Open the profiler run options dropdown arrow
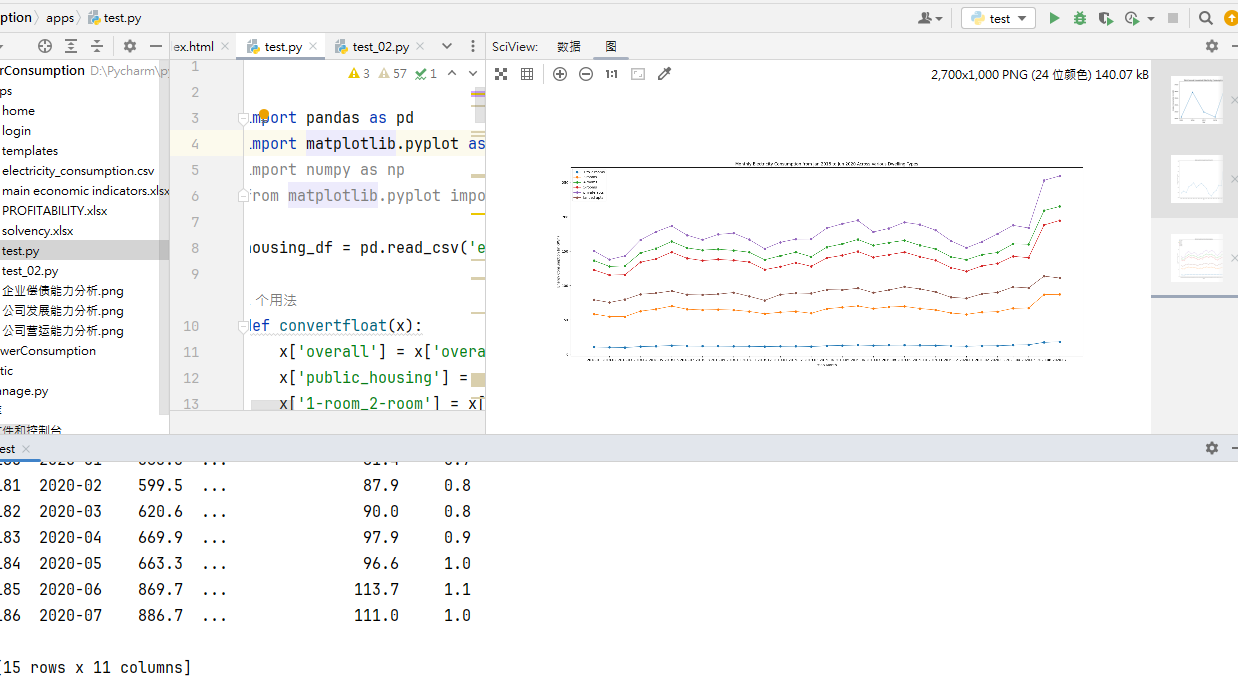1238x689 pixels. [x=1151, y=18]
